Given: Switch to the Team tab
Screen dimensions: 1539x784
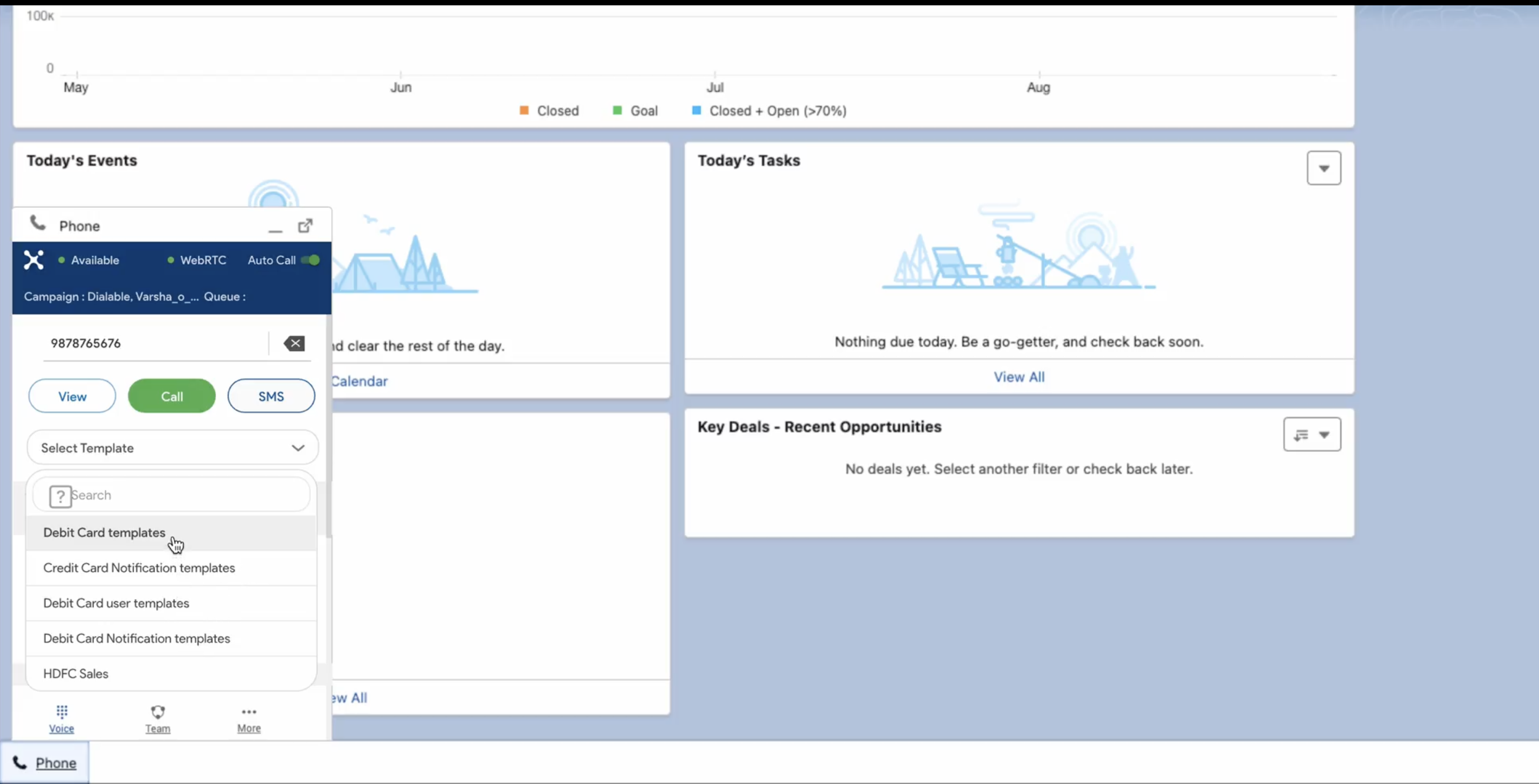Looking at the screenshot, I should click(158, 718).
